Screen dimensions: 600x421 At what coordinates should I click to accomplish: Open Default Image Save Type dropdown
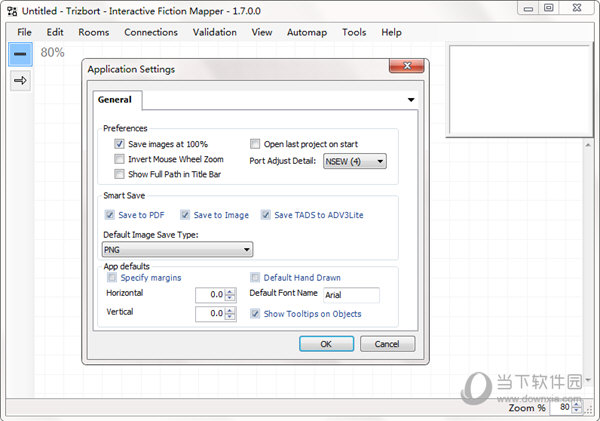tap(177, 250)
